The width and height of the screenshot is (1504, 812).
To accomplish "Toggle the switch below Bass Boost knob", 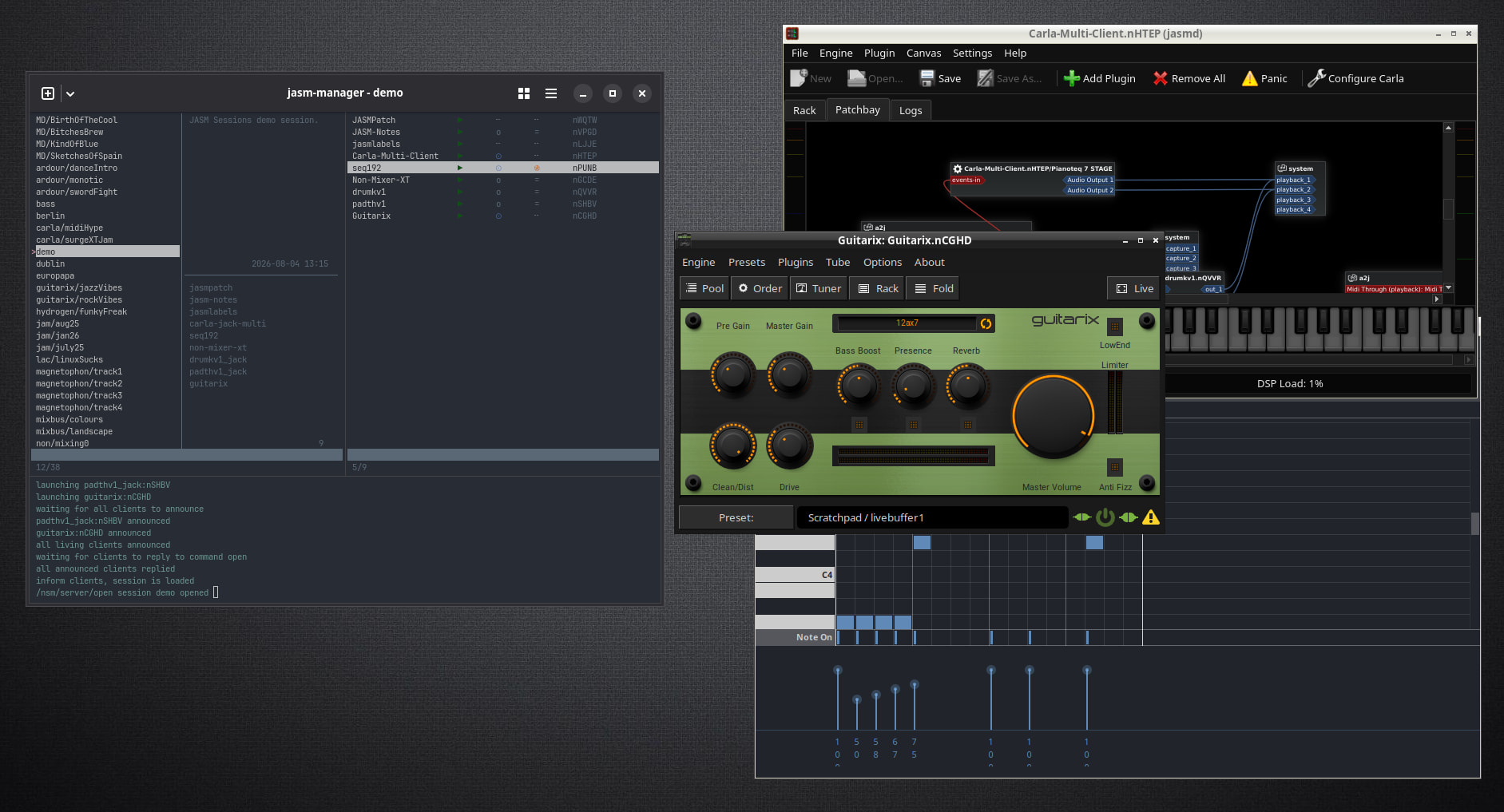I will (x=859, y=425).
